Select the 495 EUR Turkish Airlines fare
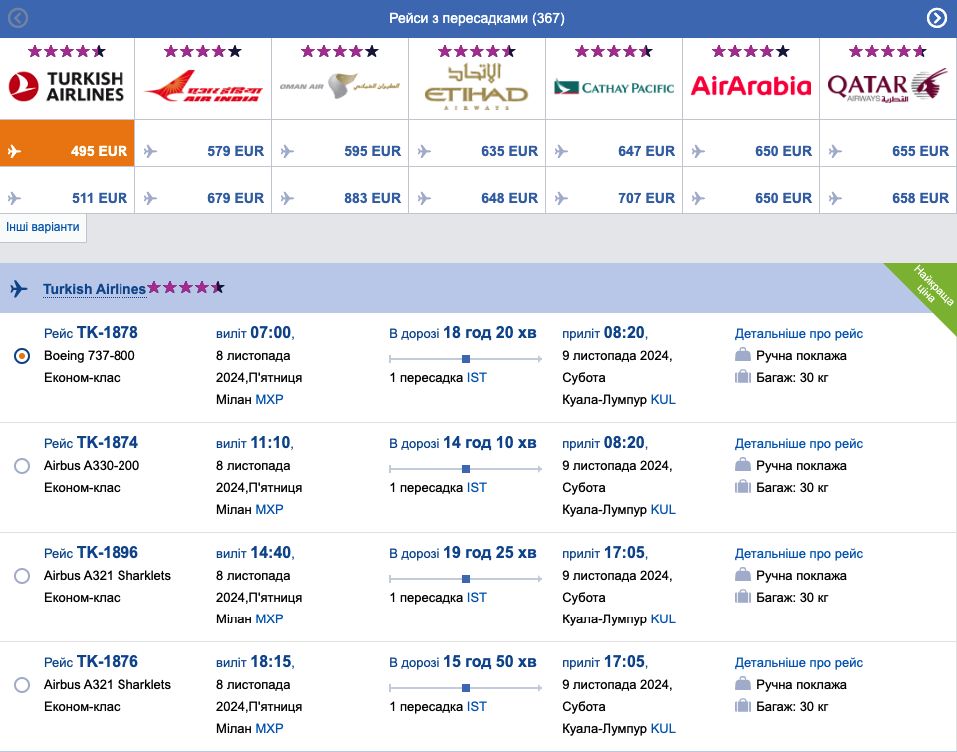The width and height of the screenshot is (957, 752). (x=67, y=151)
